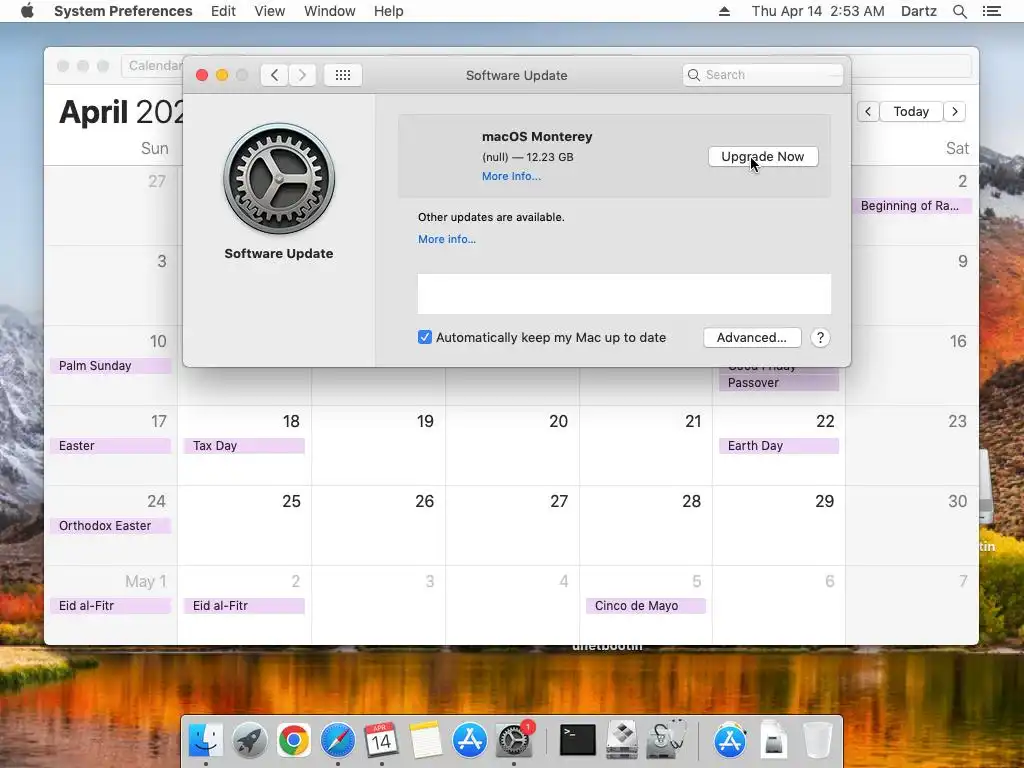Viewport: 1024px width, 768px height.
Task: Select Orthodox Easter event
Action: (x=110, y=526)
